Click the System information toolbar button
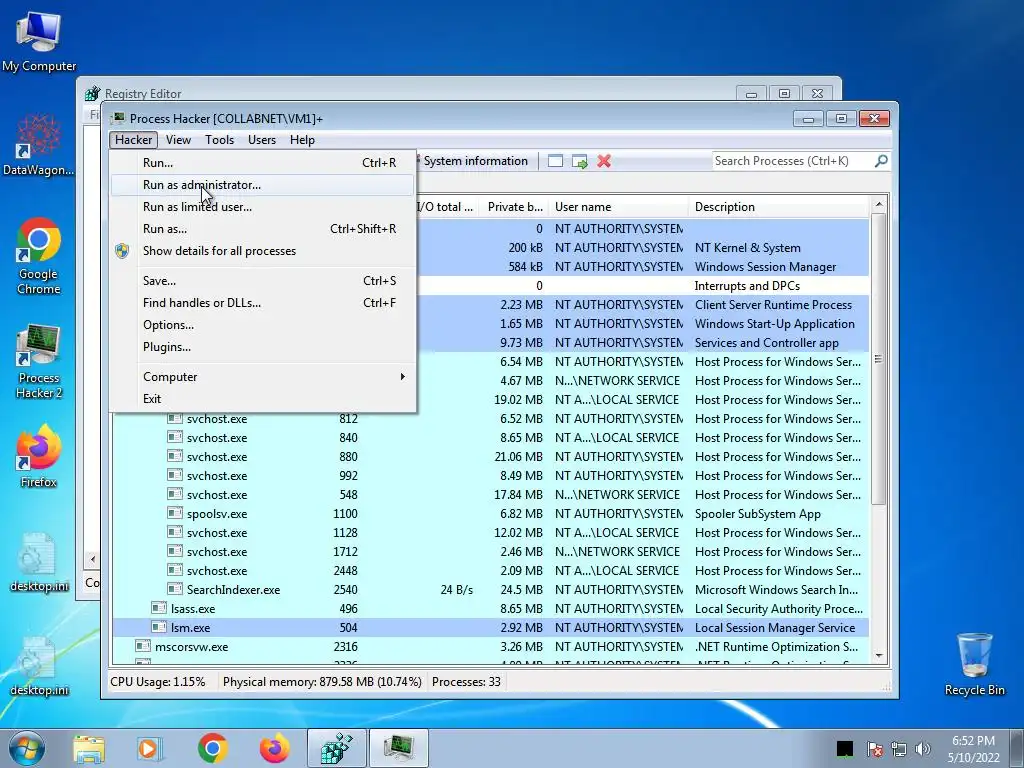The width and height of the screenshot is (1024, 768). pos(475,161)
